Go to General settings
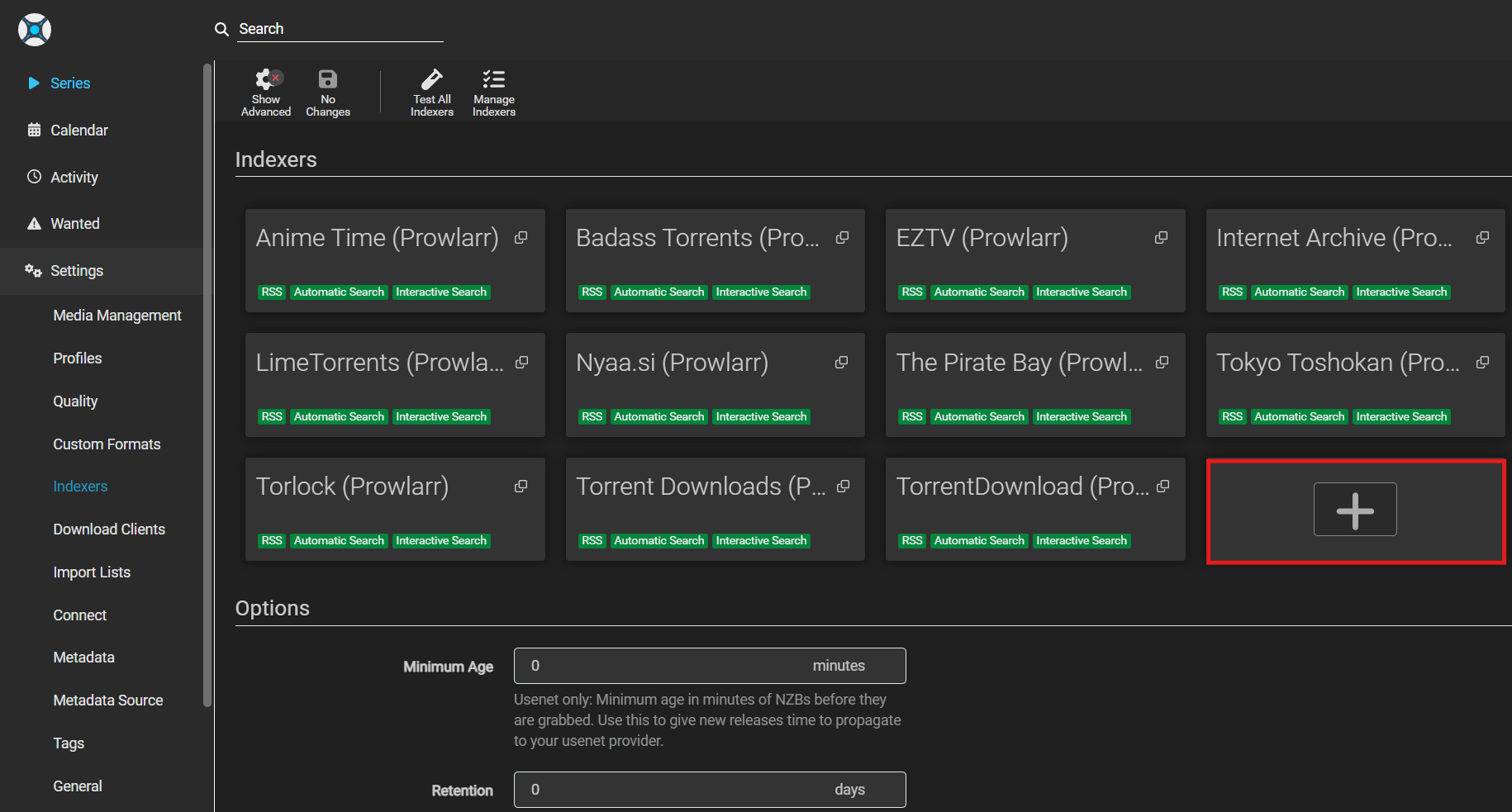 (78, 786)
